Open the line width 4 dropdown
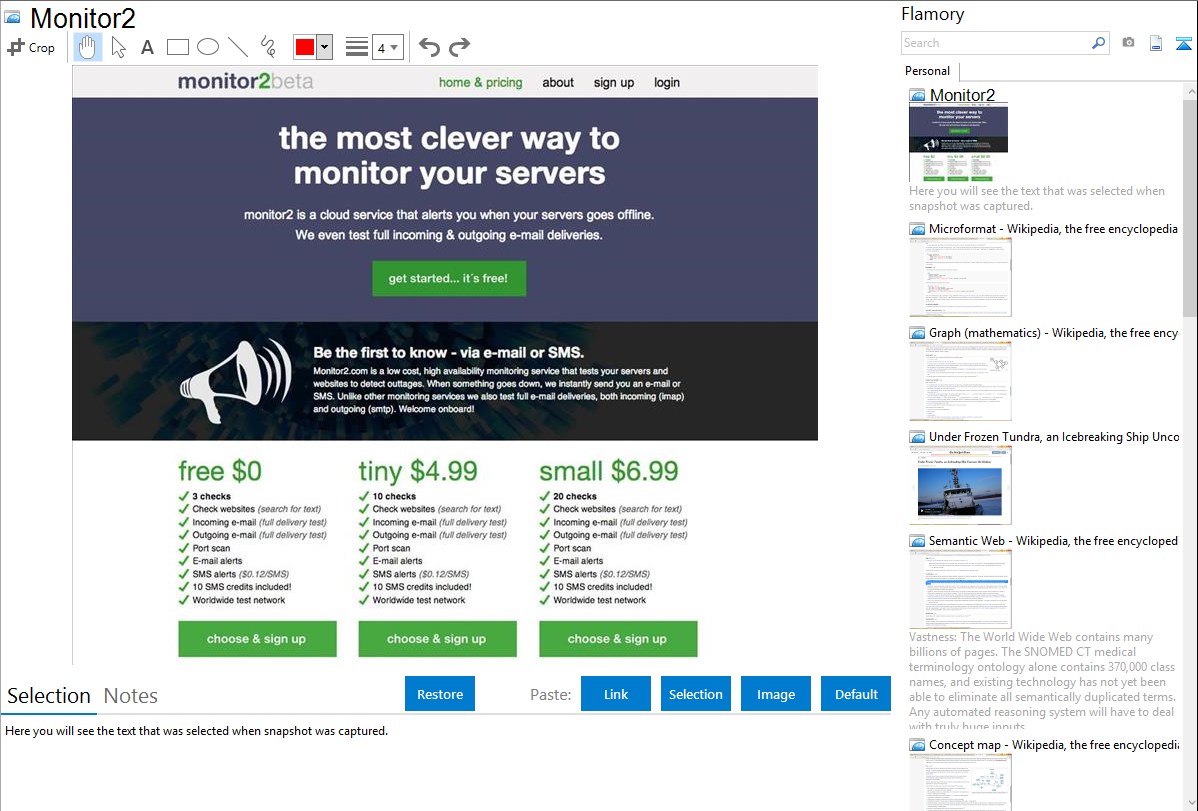Image resolution: width=1198 pixels, height=811 pixels. [x=388, y=48]
